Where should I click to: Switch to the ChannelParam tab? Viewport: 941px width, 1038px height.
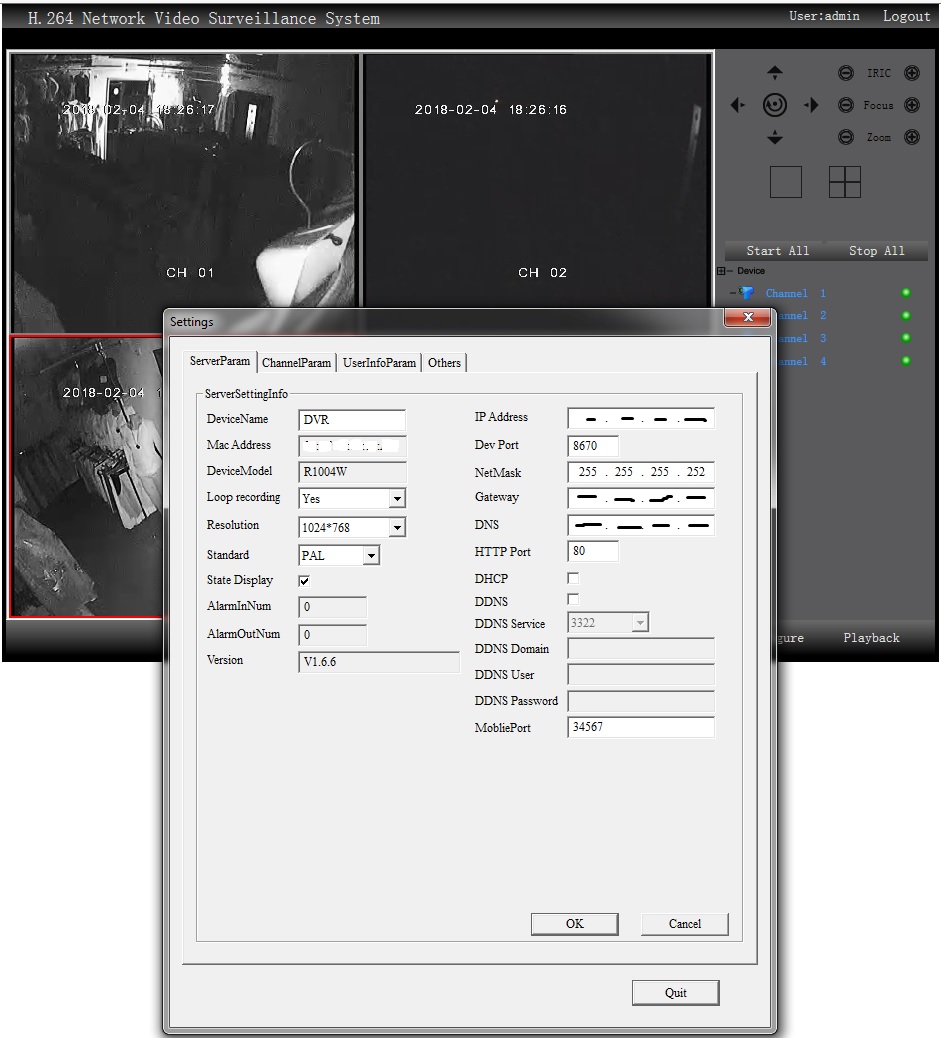tap(296, 363)
